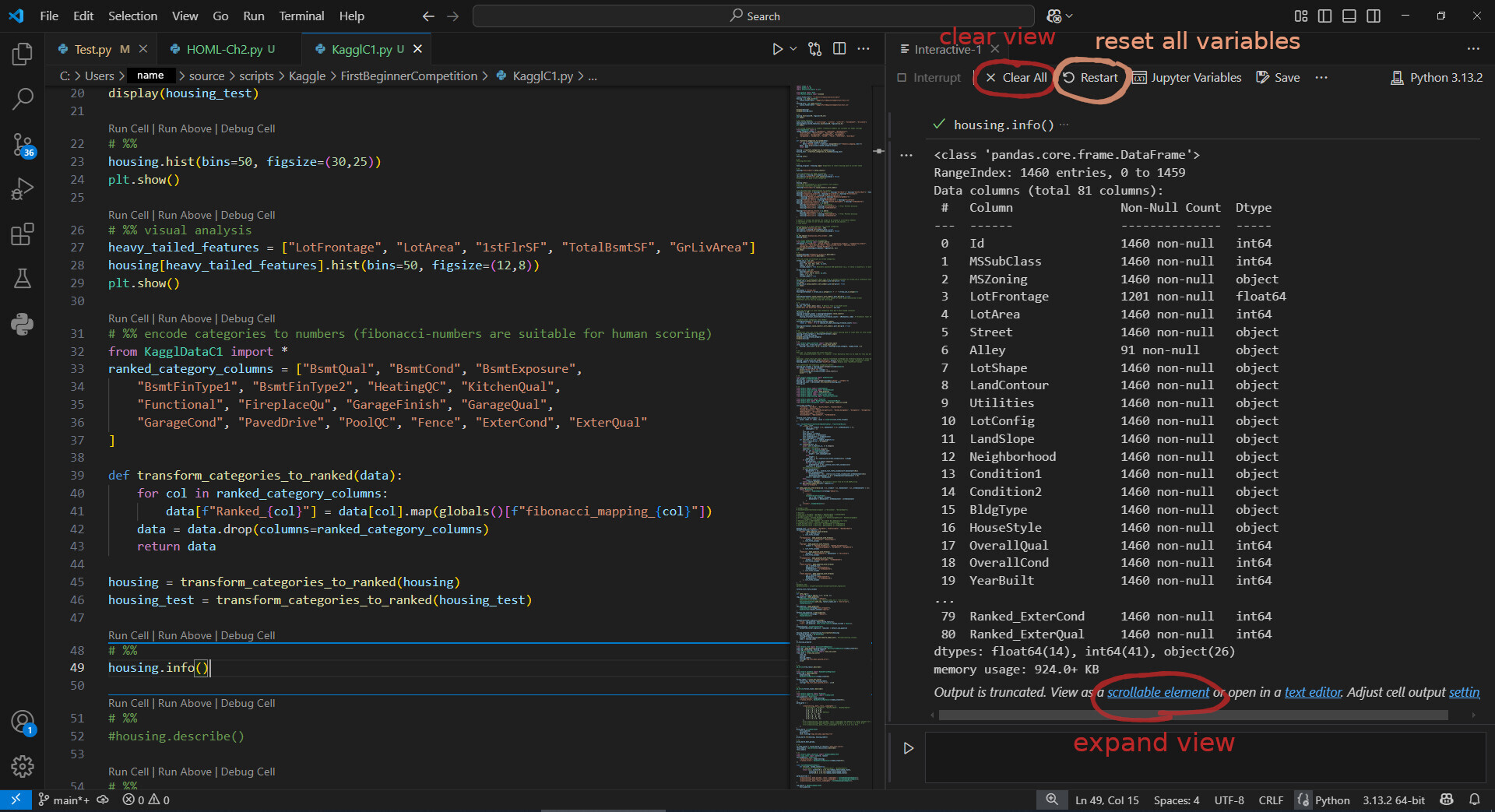Image resolution: width=1495 pixels, height=812 pixels.
Task: Change CRLF end of line sequence
Action: (1271, 800)
